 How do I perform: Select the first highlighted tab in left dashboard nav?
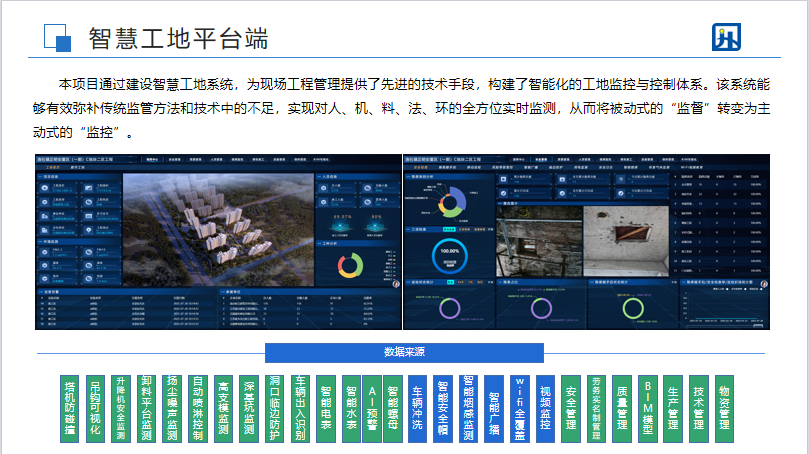[x=152, y=158]
